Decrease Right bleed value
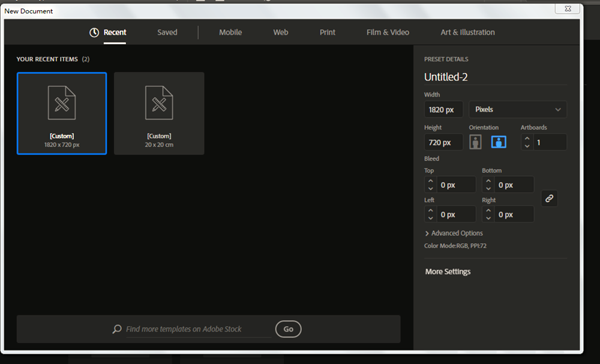The height and width of the screenshot is (364, 600). 488,218
